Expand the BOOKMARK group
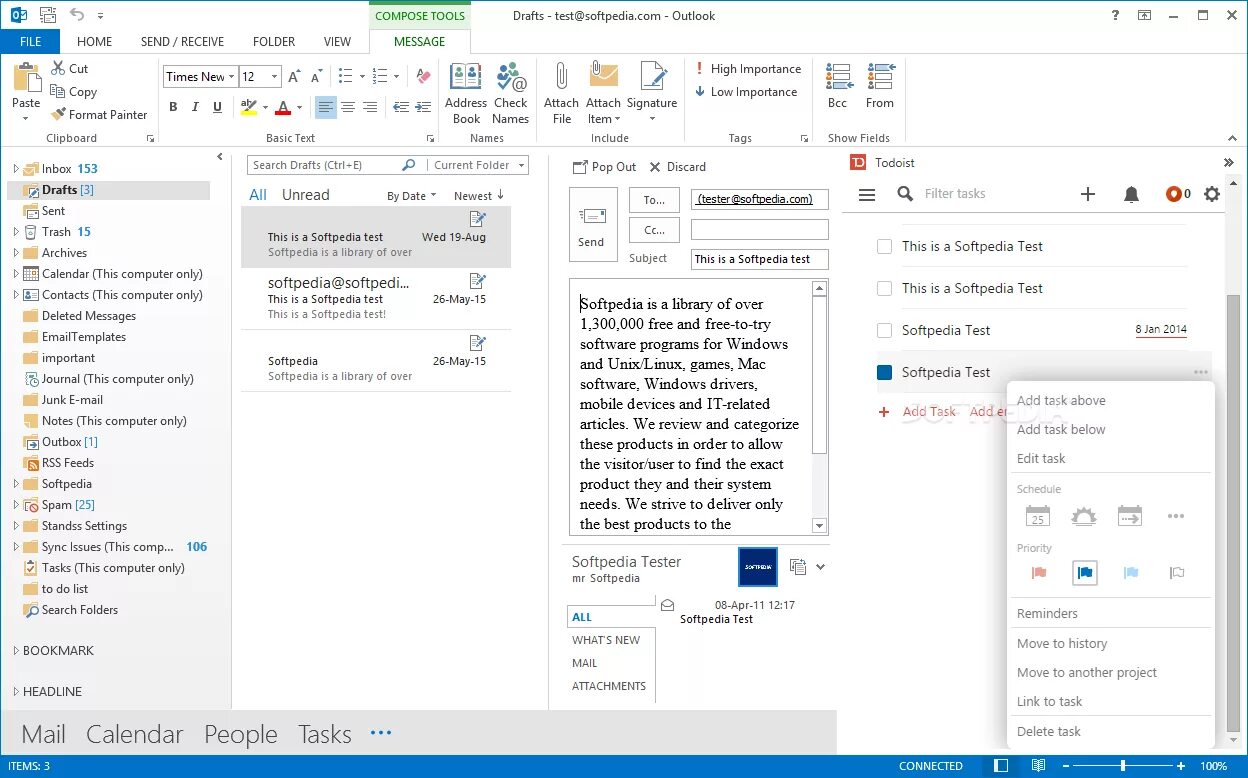Screen dimensions: 1248x778 click(x=16, y=651)
